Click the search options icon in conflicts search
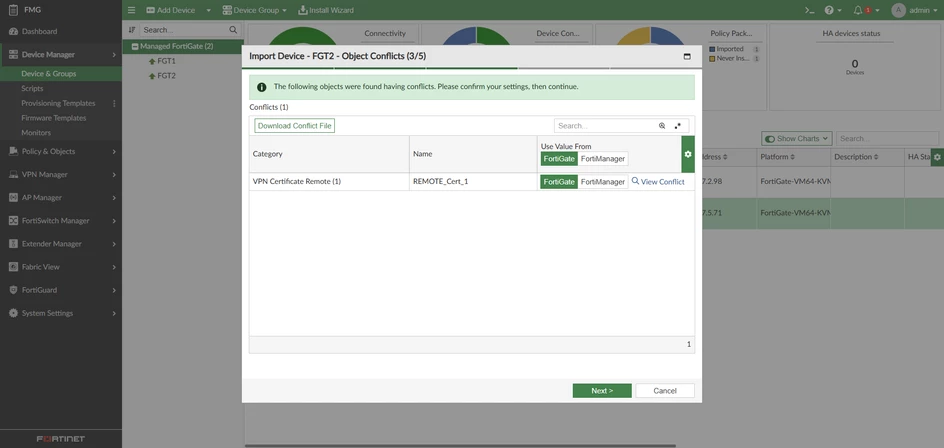Image resolution: width=944 pixels, height=448 pixels. point(677,126)
